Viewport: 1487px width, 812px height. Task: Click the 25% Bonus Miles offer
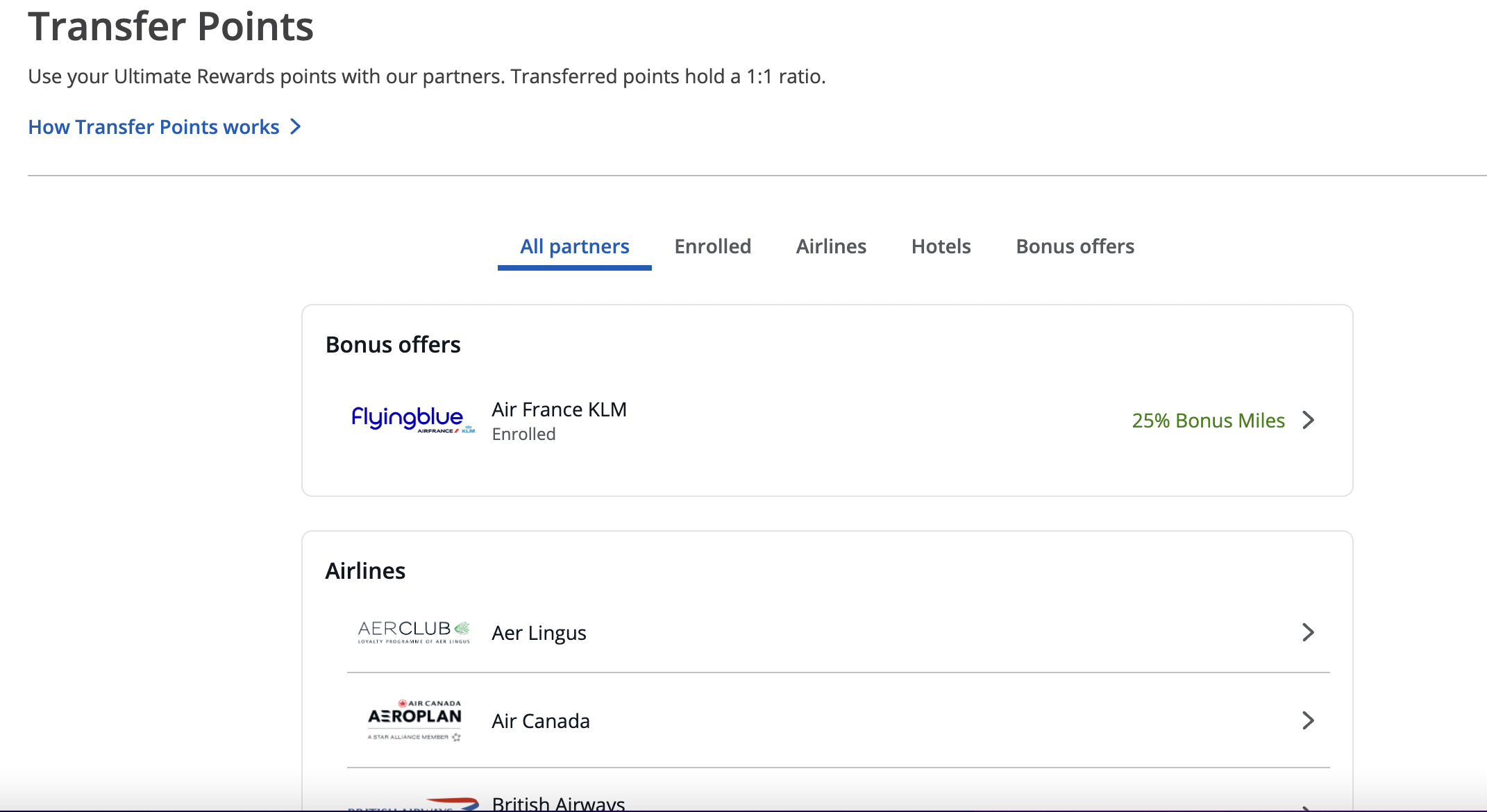(1209, 421)
